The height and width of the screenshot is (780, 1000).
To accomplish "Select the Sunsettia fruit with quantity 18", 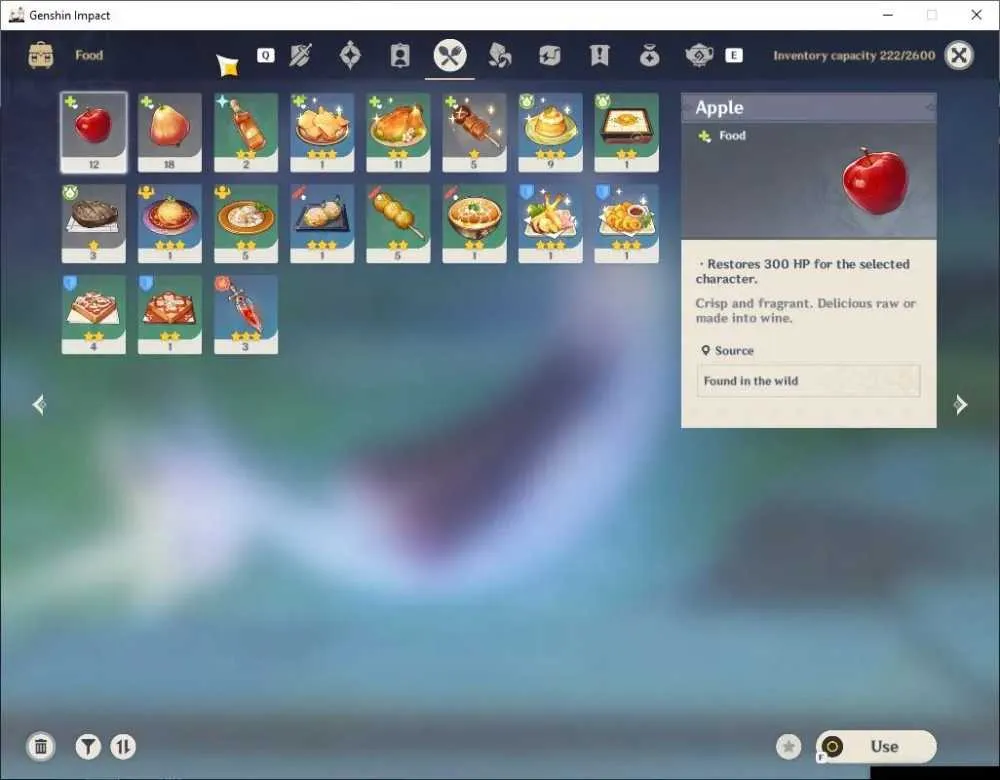I will click(170, 132).
